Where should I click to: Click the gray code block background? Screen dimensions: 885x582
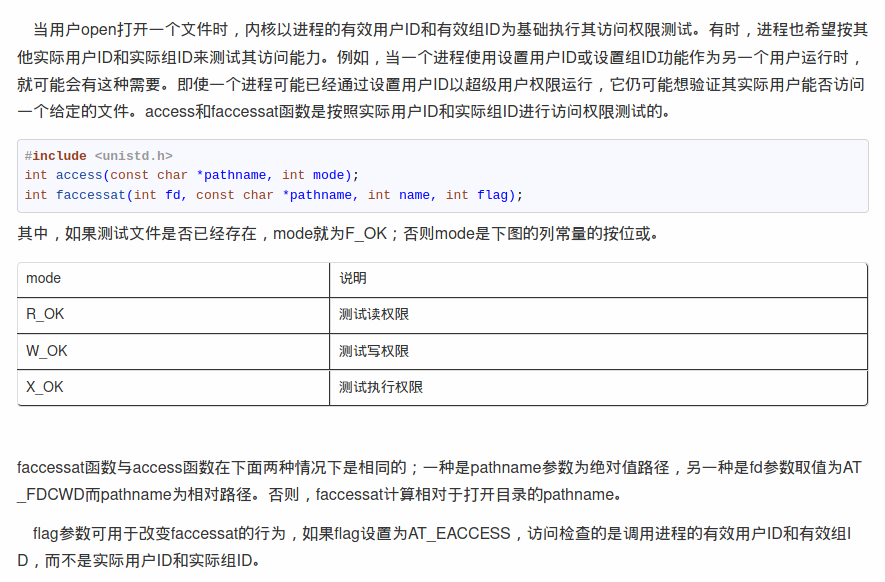tap(700, 175)
